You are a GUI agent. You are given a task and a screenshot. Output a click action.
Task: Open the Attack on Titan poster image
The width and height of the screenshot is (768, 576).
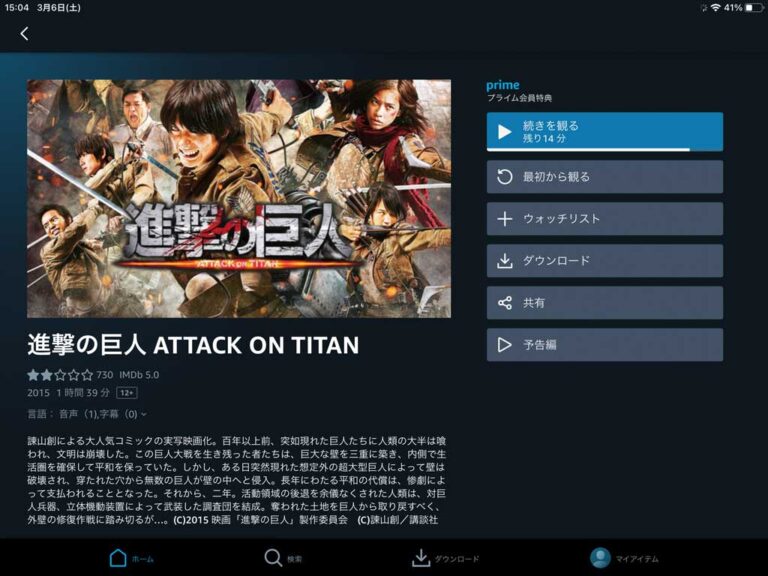point(239,198)
